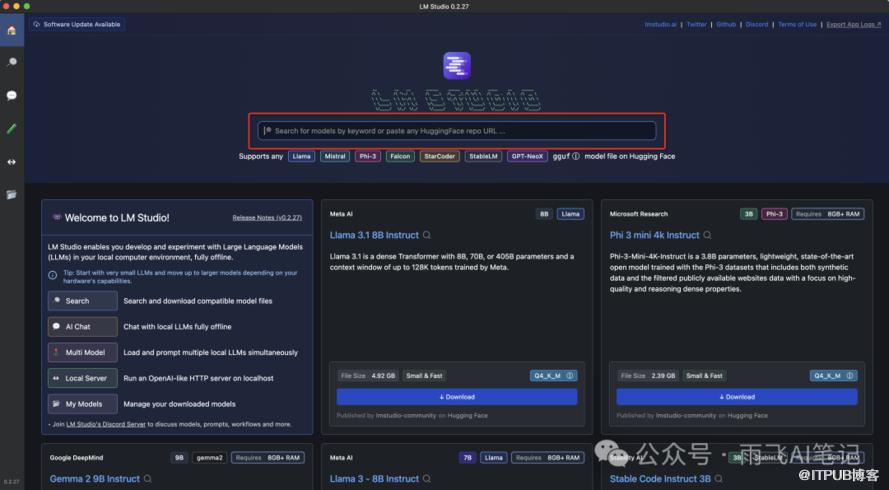889x490 pixels.
Task: Click info icon on Phi 3 mini Q4_K_M badge
Action: (850, 375)
